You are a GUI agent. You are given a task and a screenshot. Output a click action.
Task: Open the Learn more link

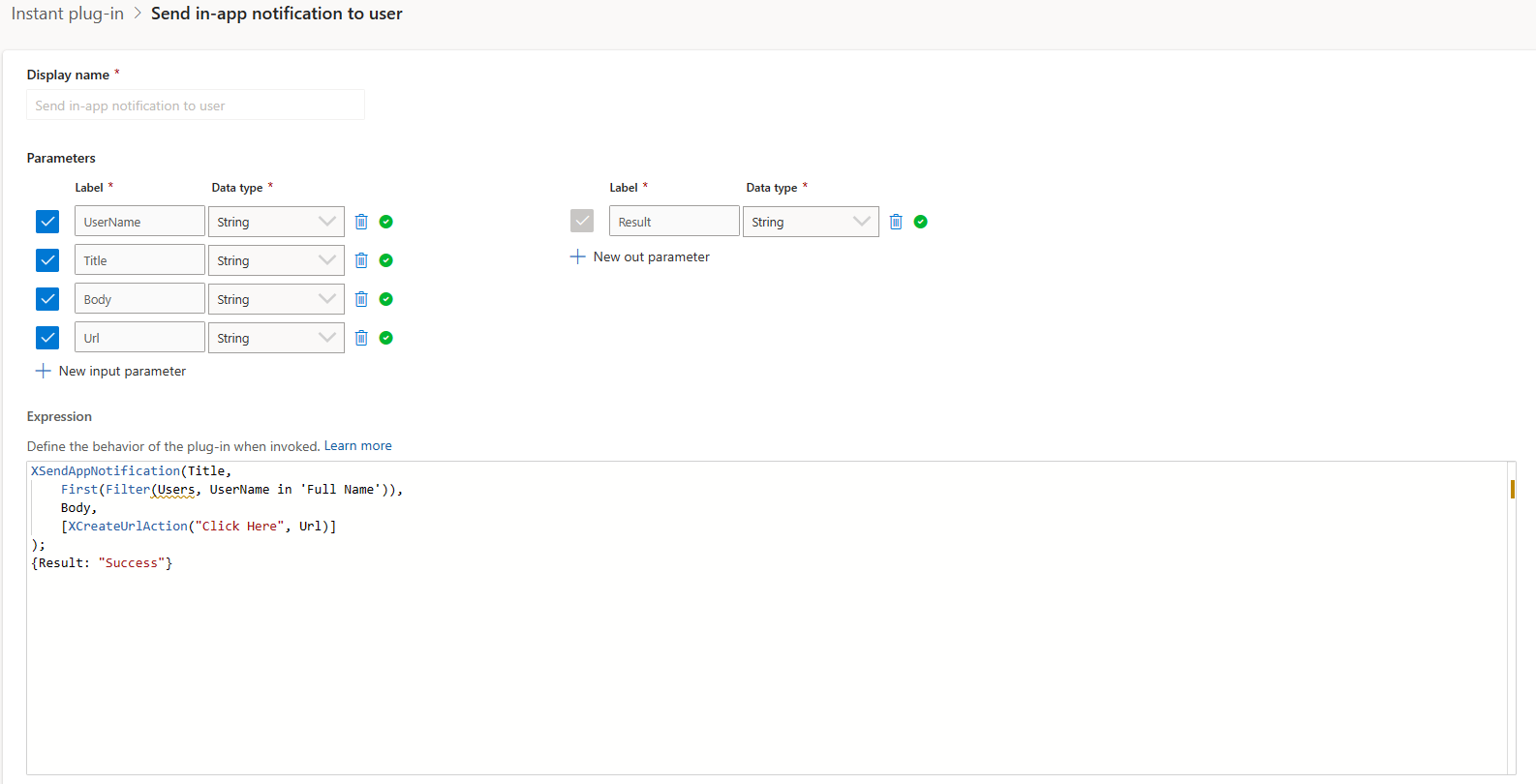(357, 446)
